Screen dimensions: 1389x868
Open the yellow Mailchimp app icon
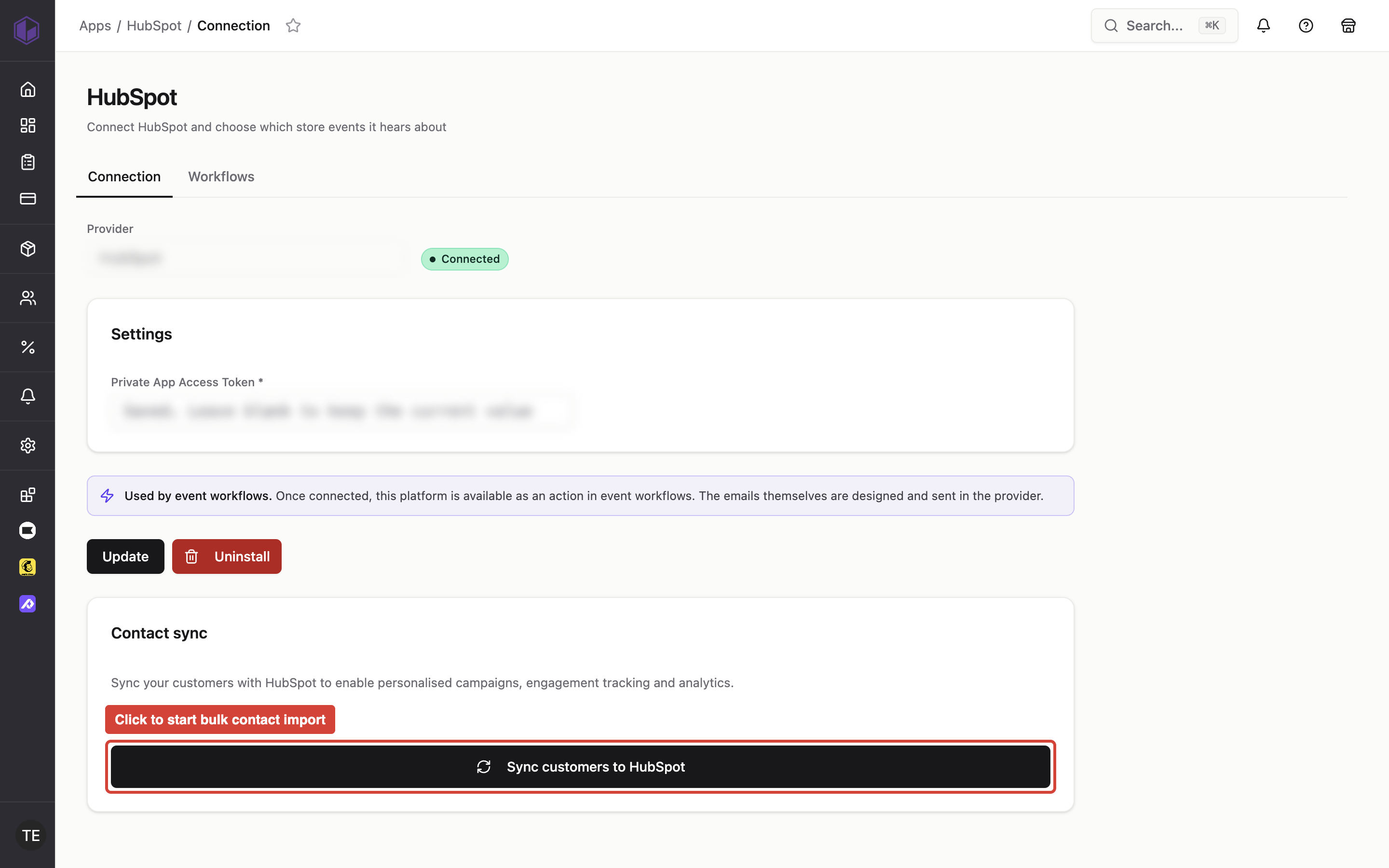27,567
